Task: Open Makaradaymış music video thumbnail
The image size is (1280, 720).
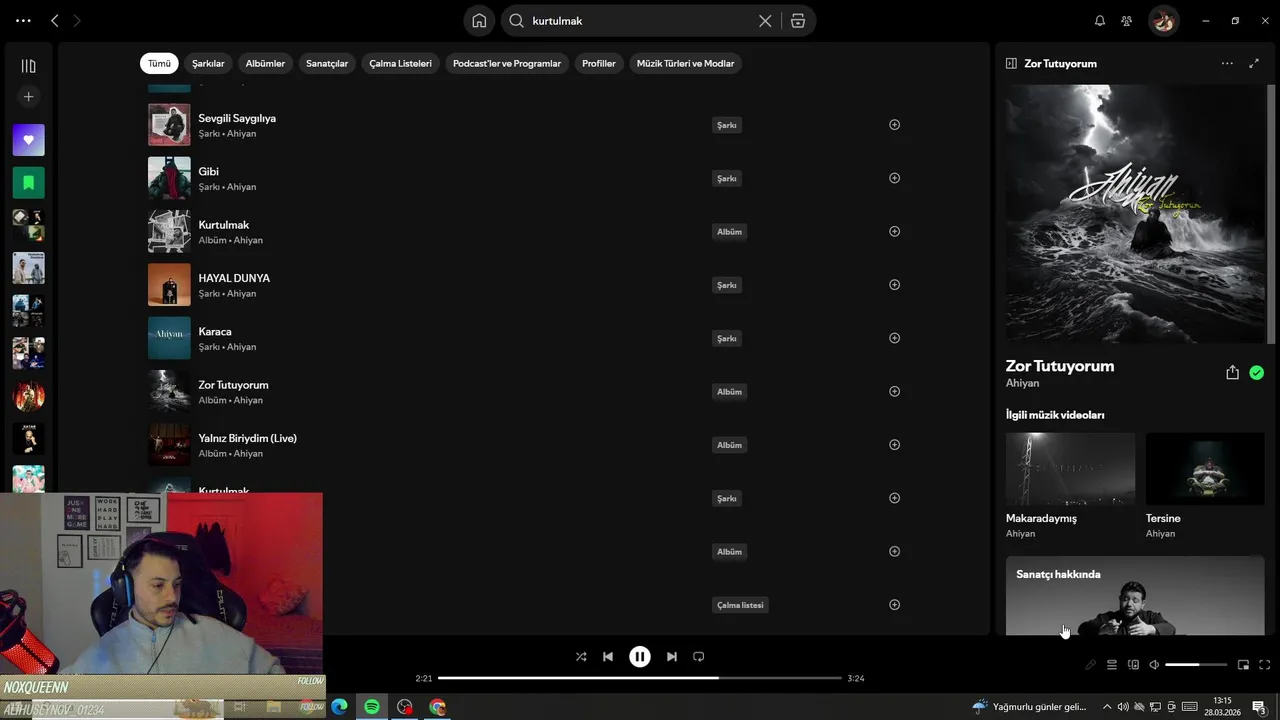Action: 1070,468
